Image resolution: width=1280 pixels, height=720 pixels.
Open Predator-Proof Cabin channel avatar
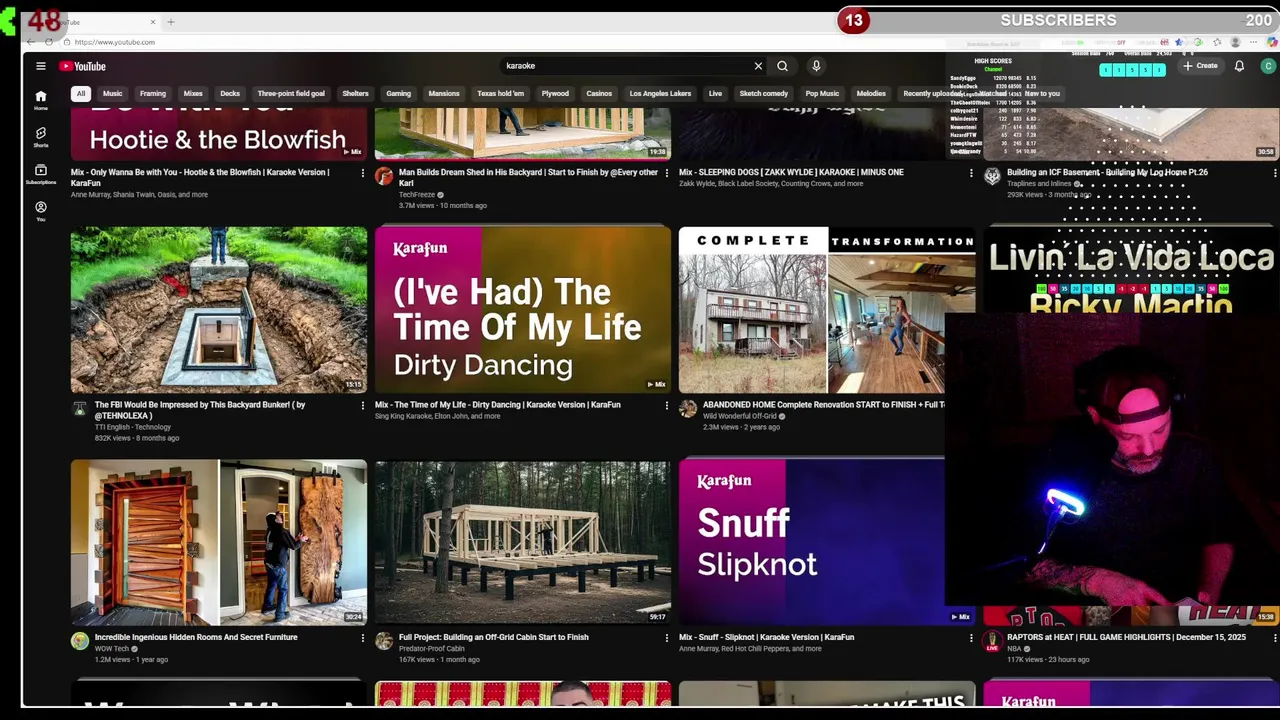pyautogui.click(x=384, y=641)
